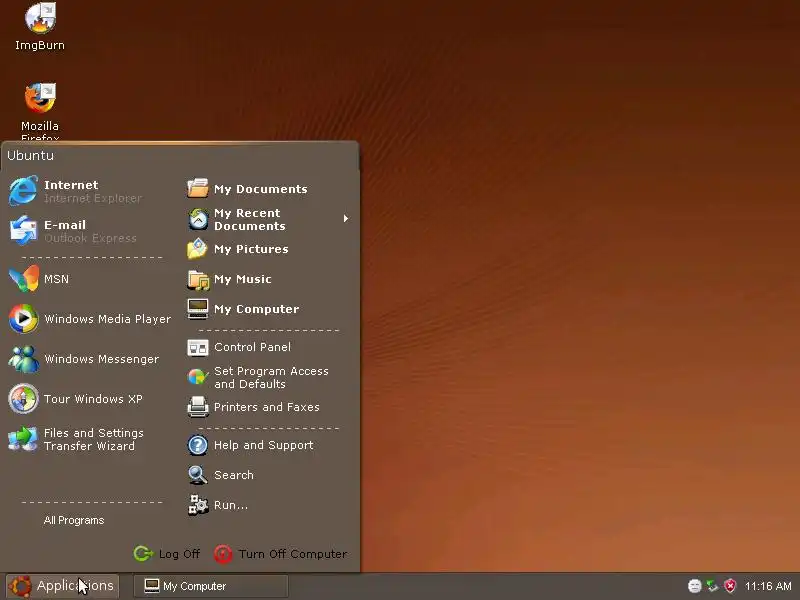Click the My Computer monitor icon in menu
The image size is (800, 600).
(198, 309)
